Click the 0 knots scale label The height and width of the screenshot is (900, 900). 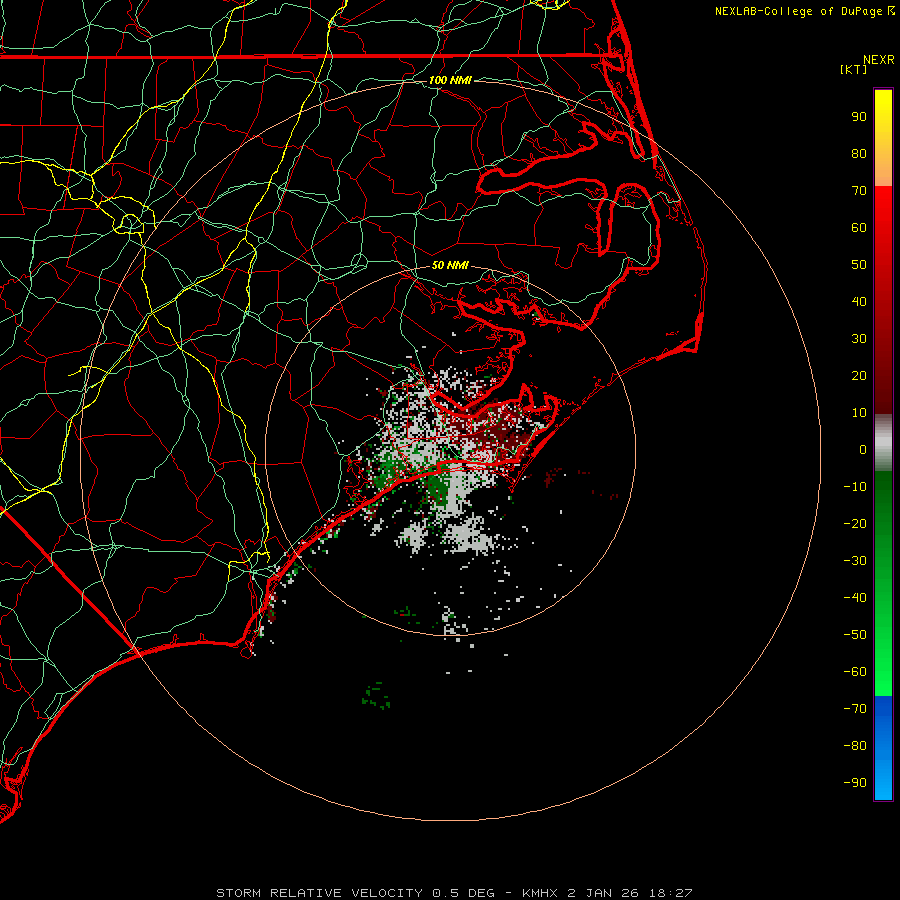click(x=863, y=450)
